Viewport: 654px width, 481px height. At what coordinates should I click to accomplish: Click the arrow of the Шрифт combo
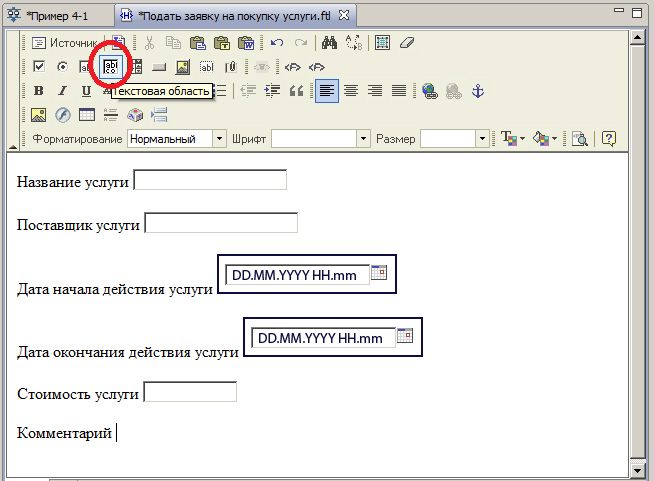pyautogui.click(x=363, y=139)
